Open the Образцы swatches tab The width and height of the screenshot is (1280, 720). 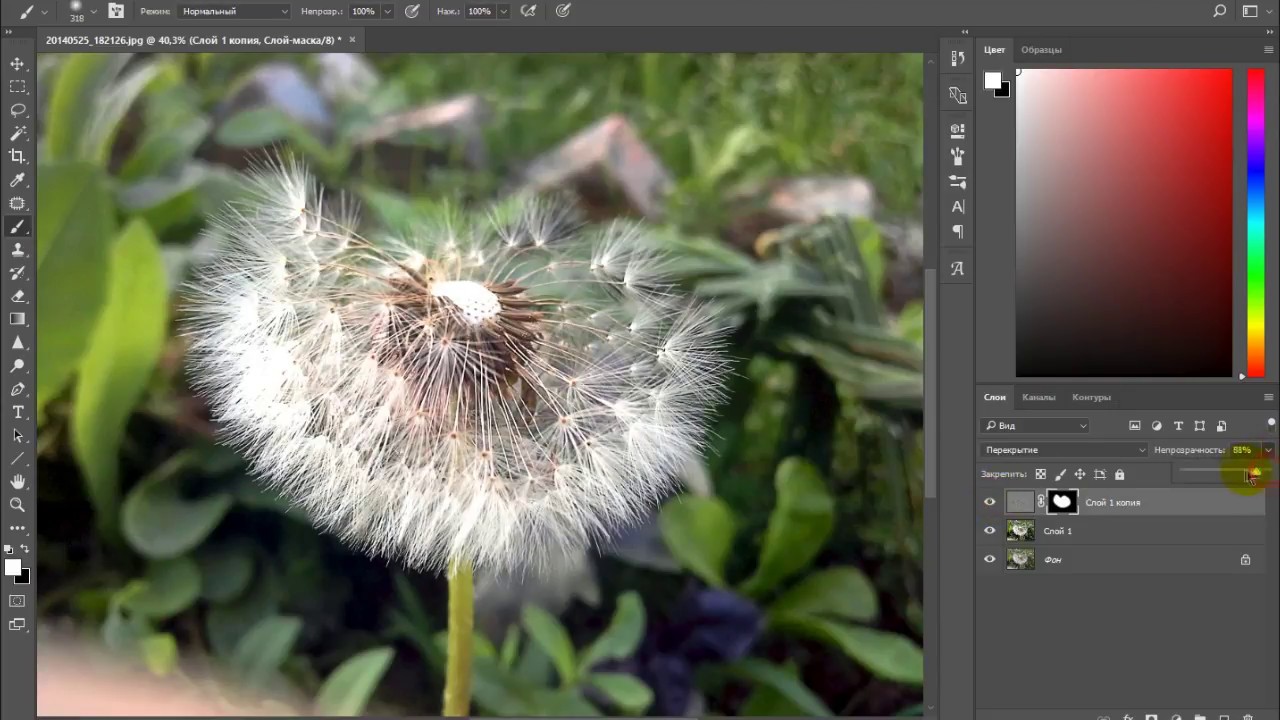(1041, 50)
